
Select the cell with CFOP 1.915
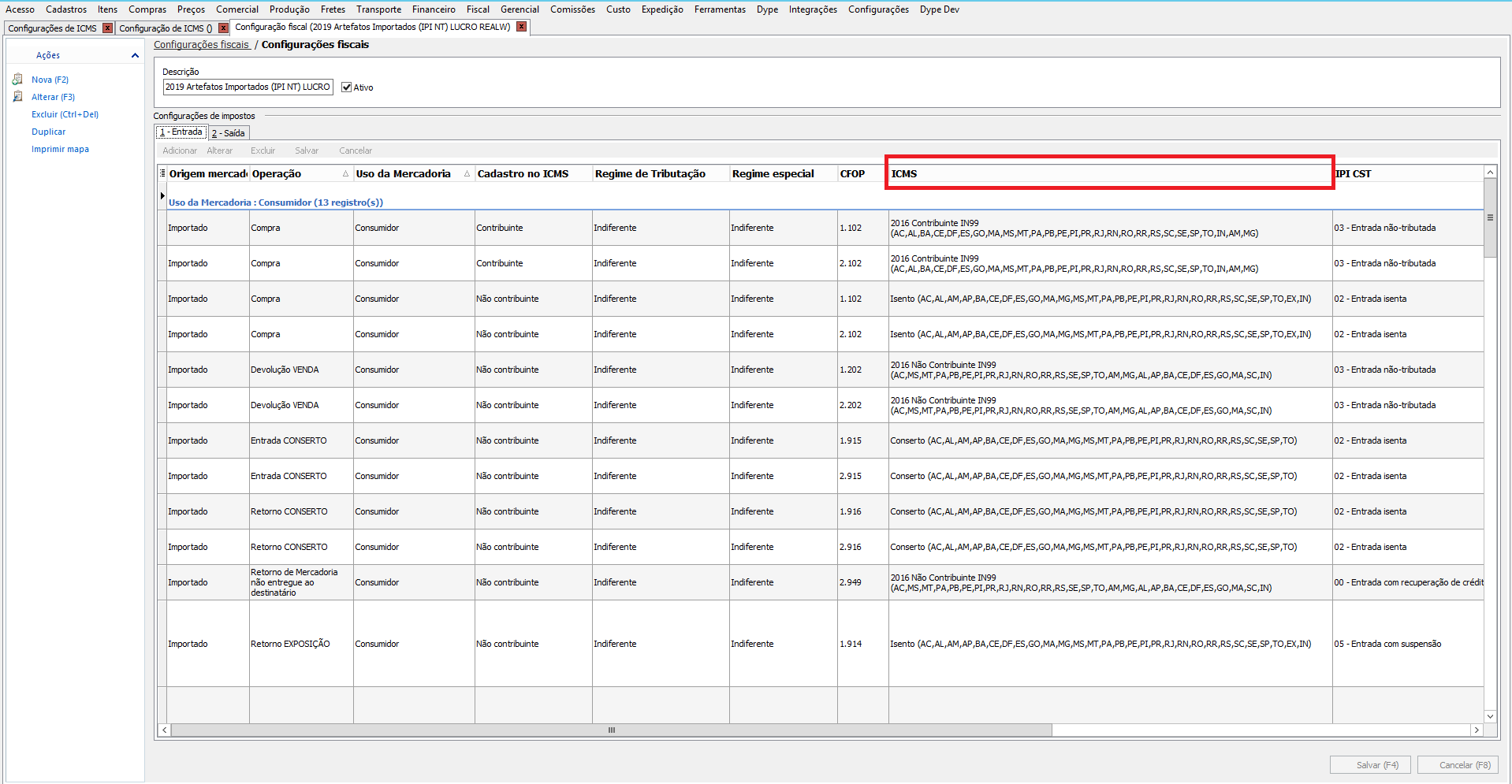click(862, 440)
